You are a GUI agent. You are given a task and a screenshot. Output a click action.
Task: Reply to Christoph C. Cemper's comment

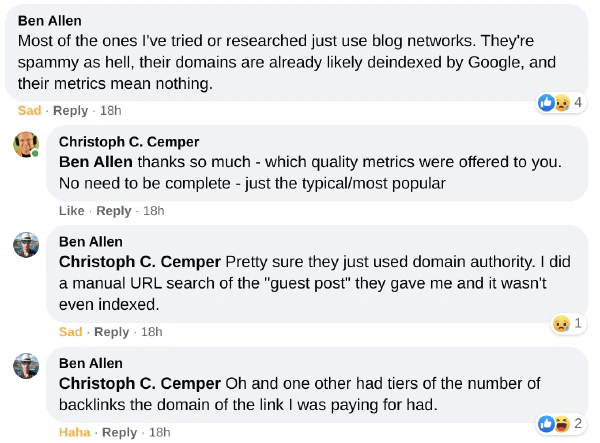click(x=114, y=211)
